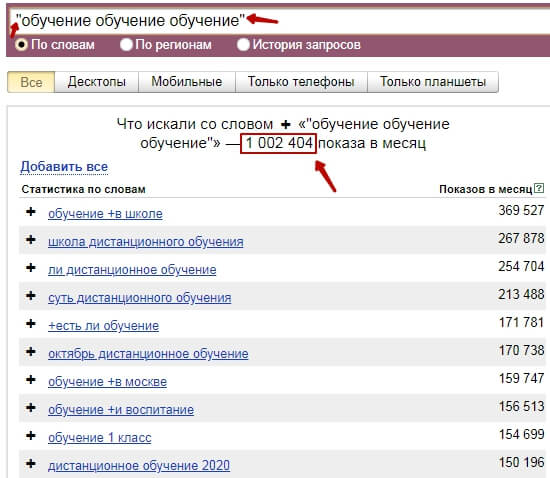Open 'обучение +и воспитание' link
The image size is (550, 478).
pos(121,410)
